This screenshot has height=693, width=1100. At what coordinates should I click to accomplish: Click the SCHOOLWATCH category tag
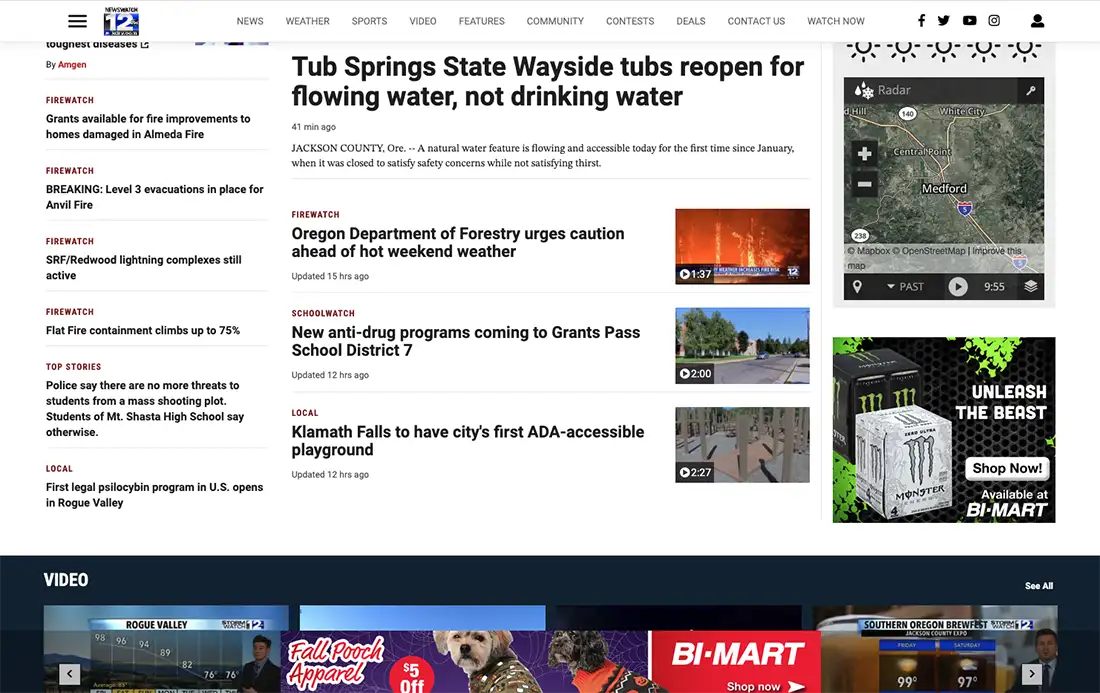coord(323,314)
